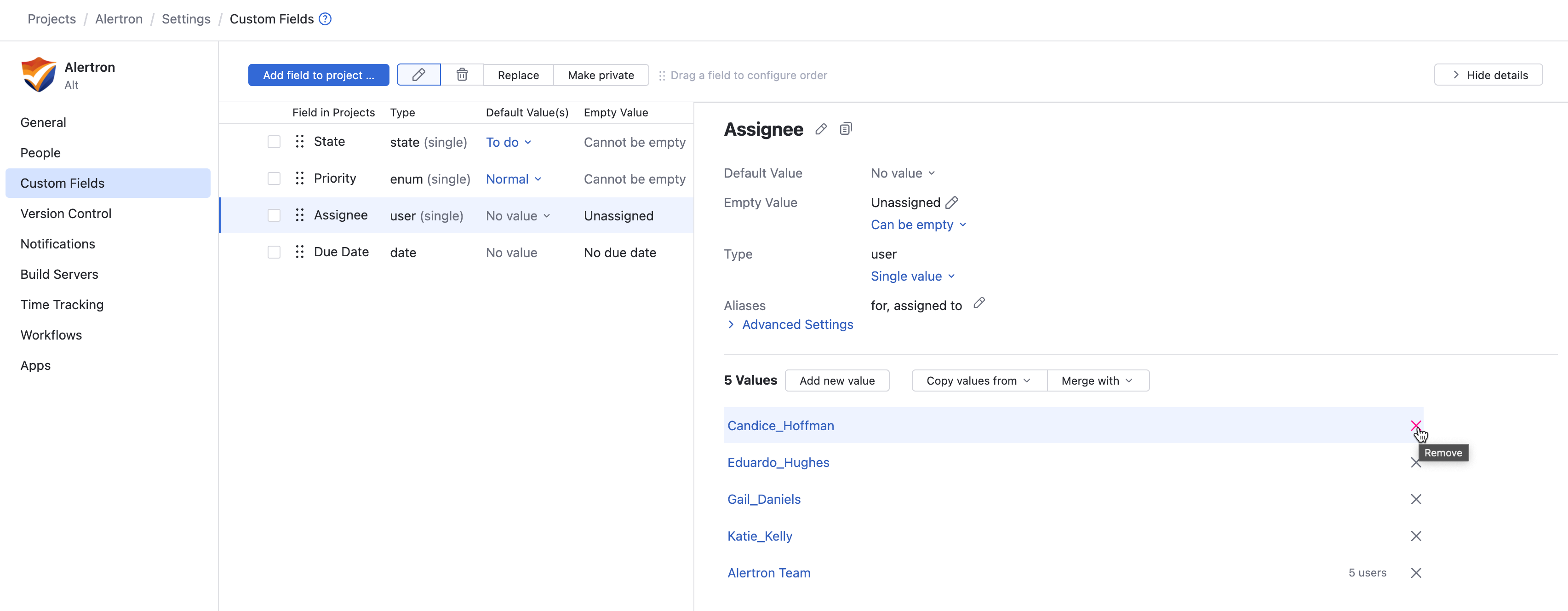Remove the Alertron Team value
Image resolution: width=1568 pixels, height=611 pixels.
tap(1416, 573)
